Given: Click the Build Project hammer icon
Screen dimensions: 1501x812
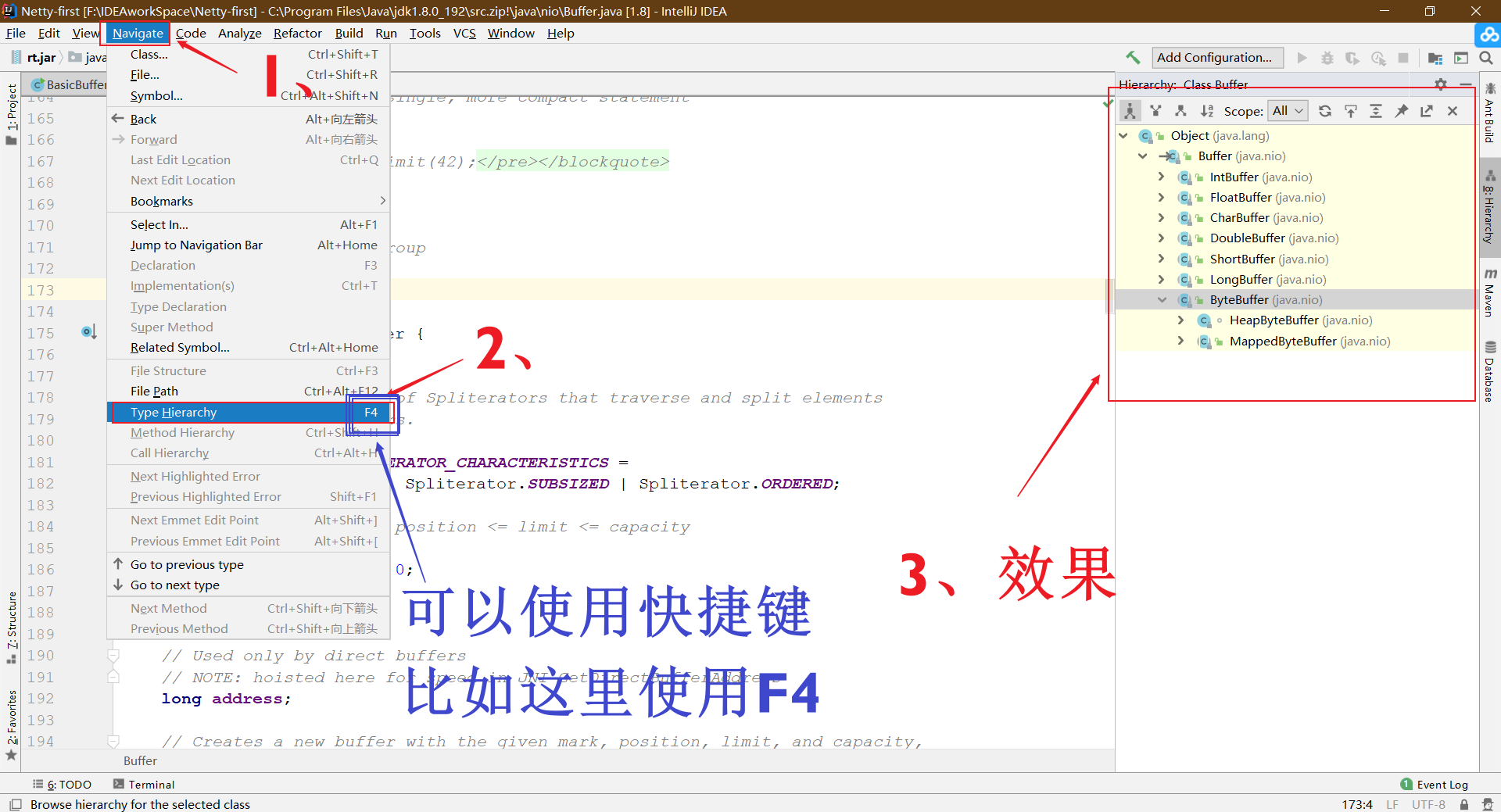Looking at the screenshot, I should tap(1133, 57).
